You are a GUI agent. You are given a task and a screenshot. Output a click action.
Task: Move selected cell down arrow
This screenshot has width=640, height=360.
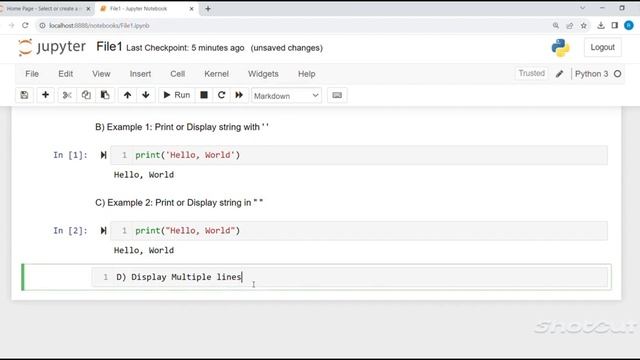(146, 96)
